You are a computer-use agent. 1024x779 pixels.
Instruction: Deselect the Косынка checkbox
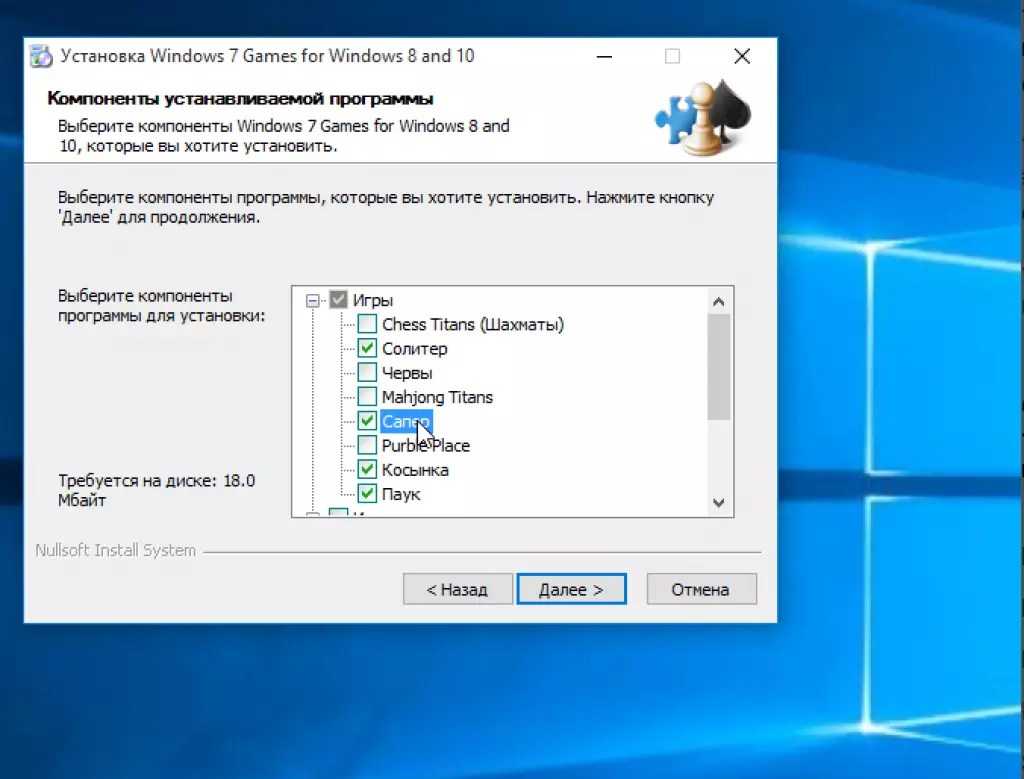tap(367, 470)
